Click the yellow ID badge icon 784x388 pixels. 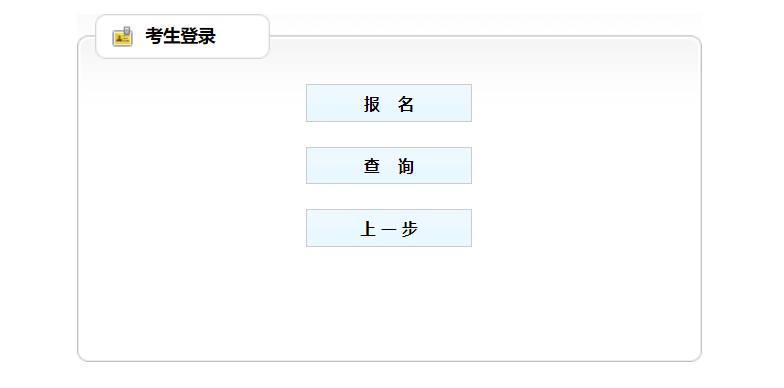122,37
